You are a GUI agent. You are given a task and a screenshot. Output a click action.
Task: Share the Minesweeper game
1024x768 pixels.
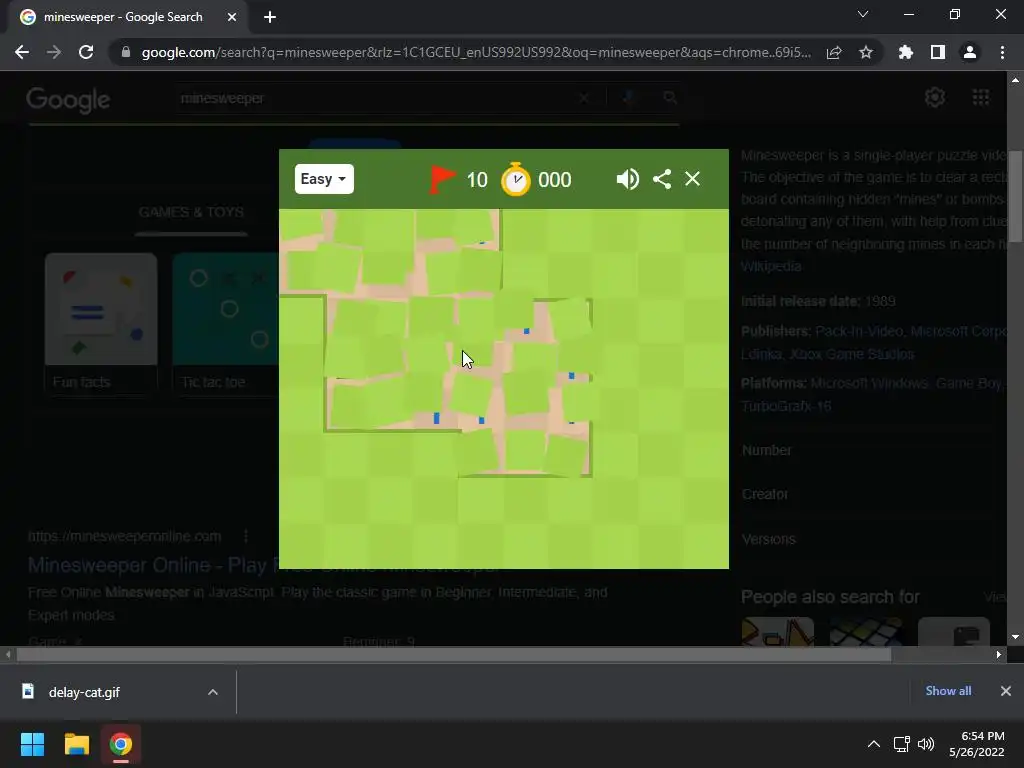point(662,179)
